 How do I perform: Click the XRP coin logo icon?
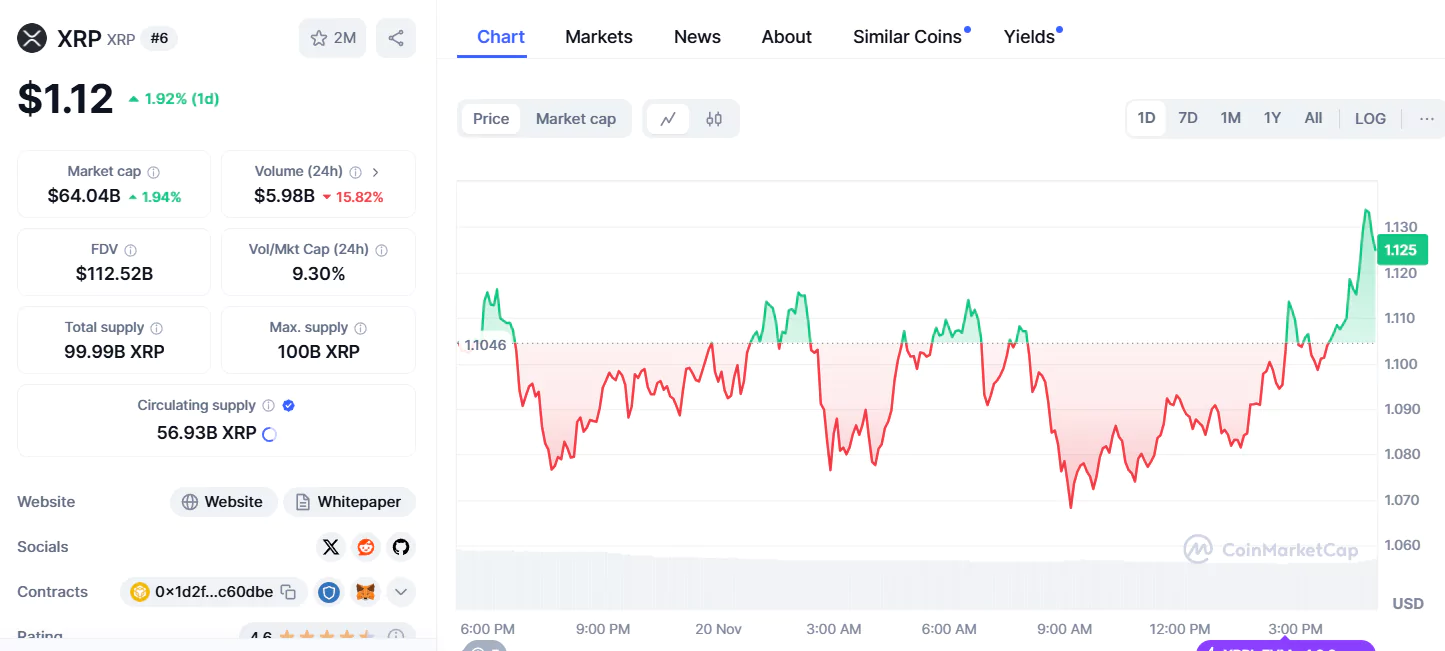click(x=32, y=38)
